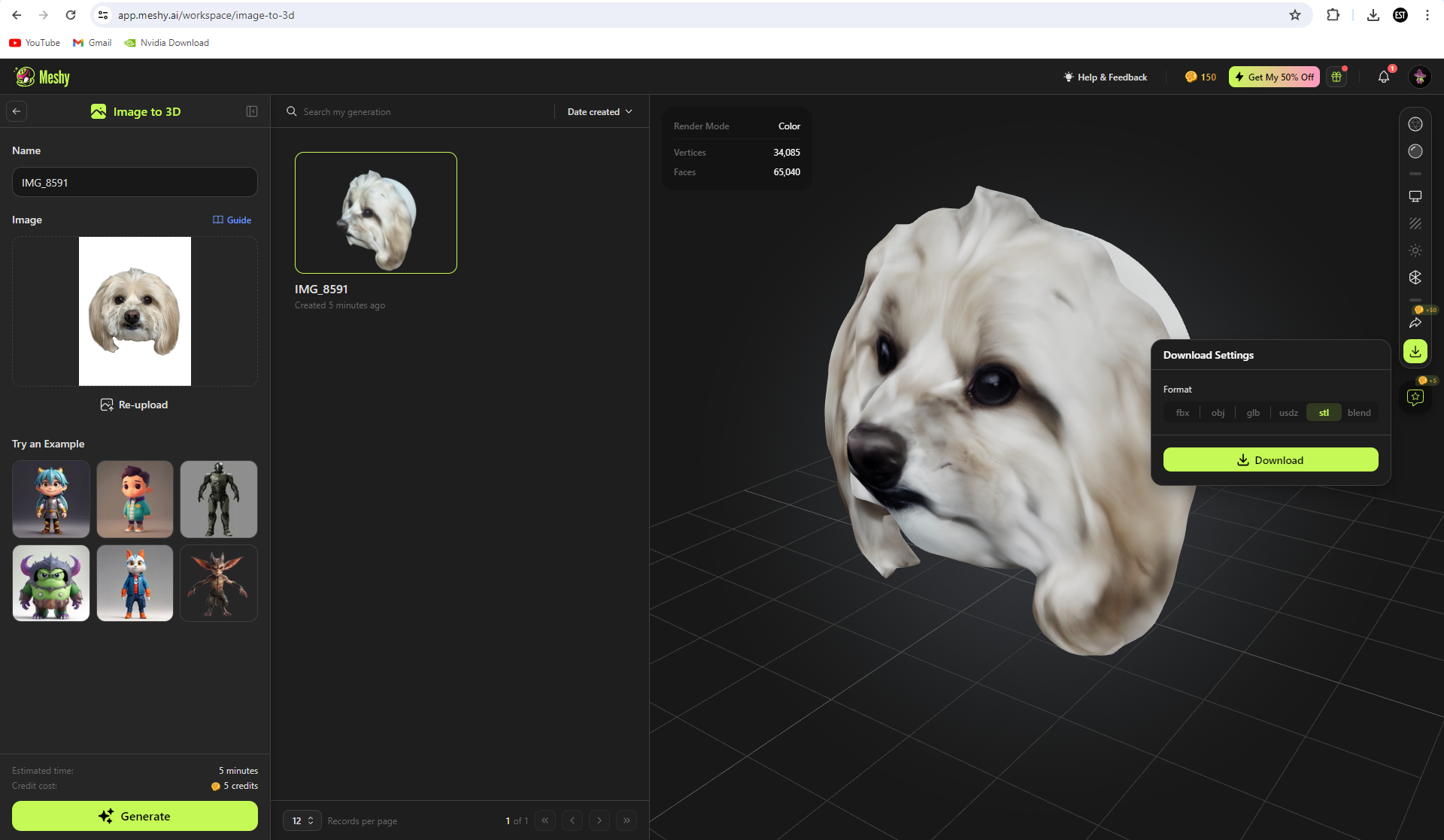
Task: Open notifications bell
Action: [x=1384, y=77]
